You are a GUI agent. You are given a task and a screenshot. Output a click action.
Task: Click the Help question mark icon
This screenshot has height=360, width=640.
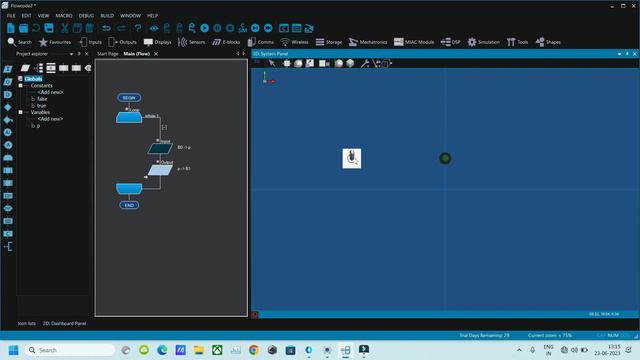(138, 28)
